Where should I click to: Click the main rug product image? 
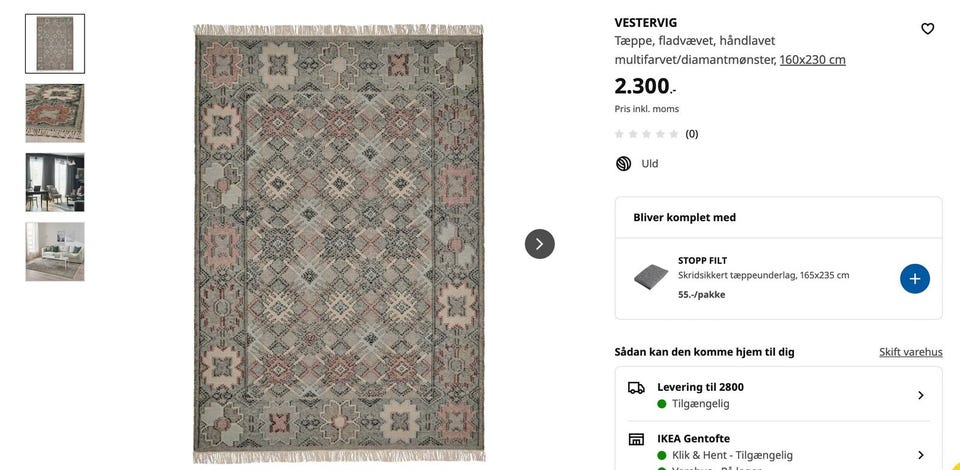338,243
